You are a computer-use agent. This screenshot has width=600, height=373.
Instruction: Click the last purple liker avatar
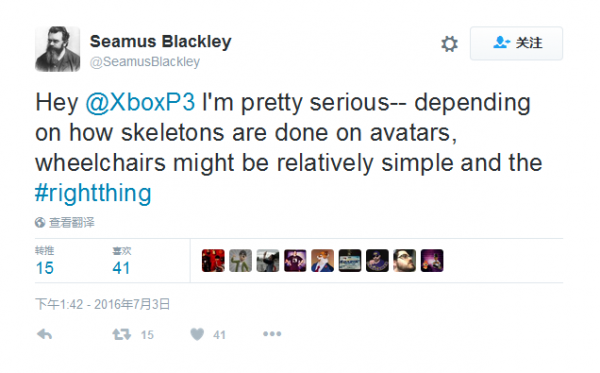432,261
